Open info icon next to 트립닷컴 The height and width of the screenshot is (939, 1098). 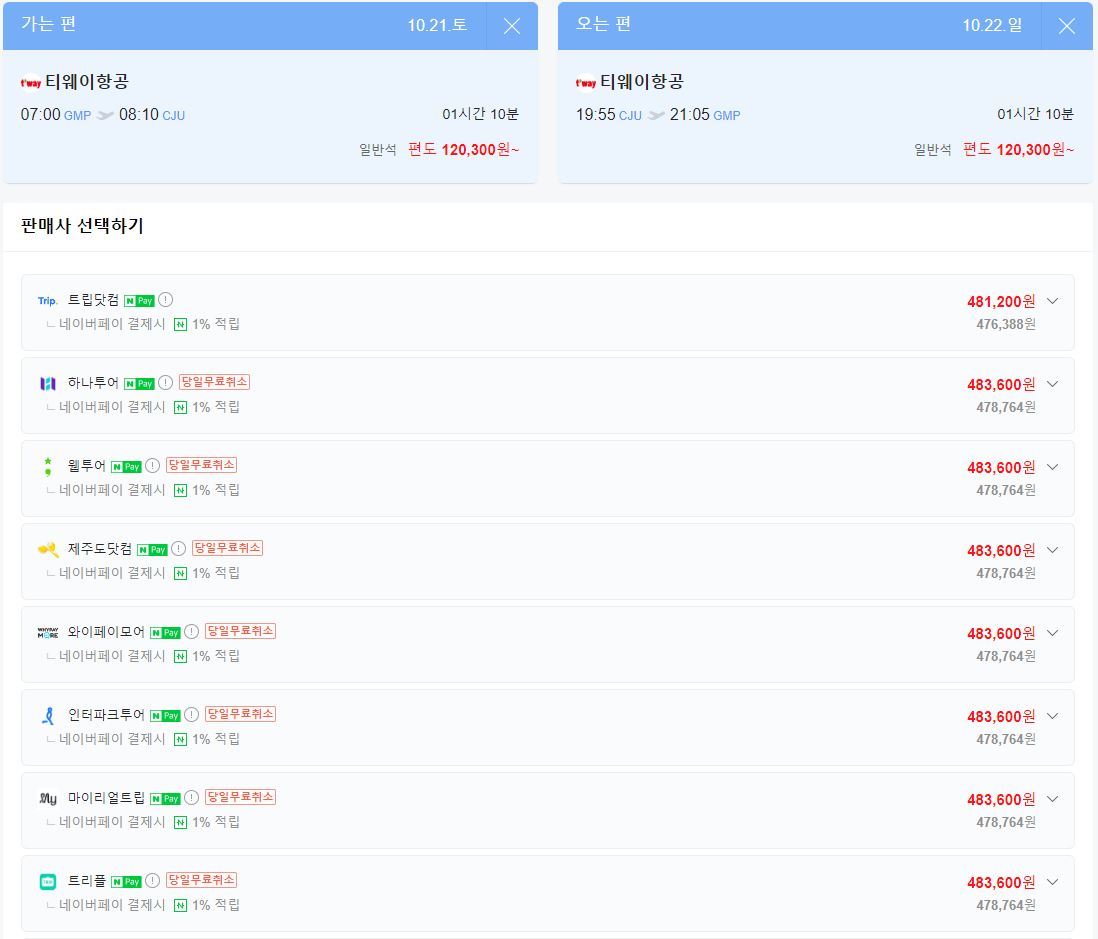[165, 300]
